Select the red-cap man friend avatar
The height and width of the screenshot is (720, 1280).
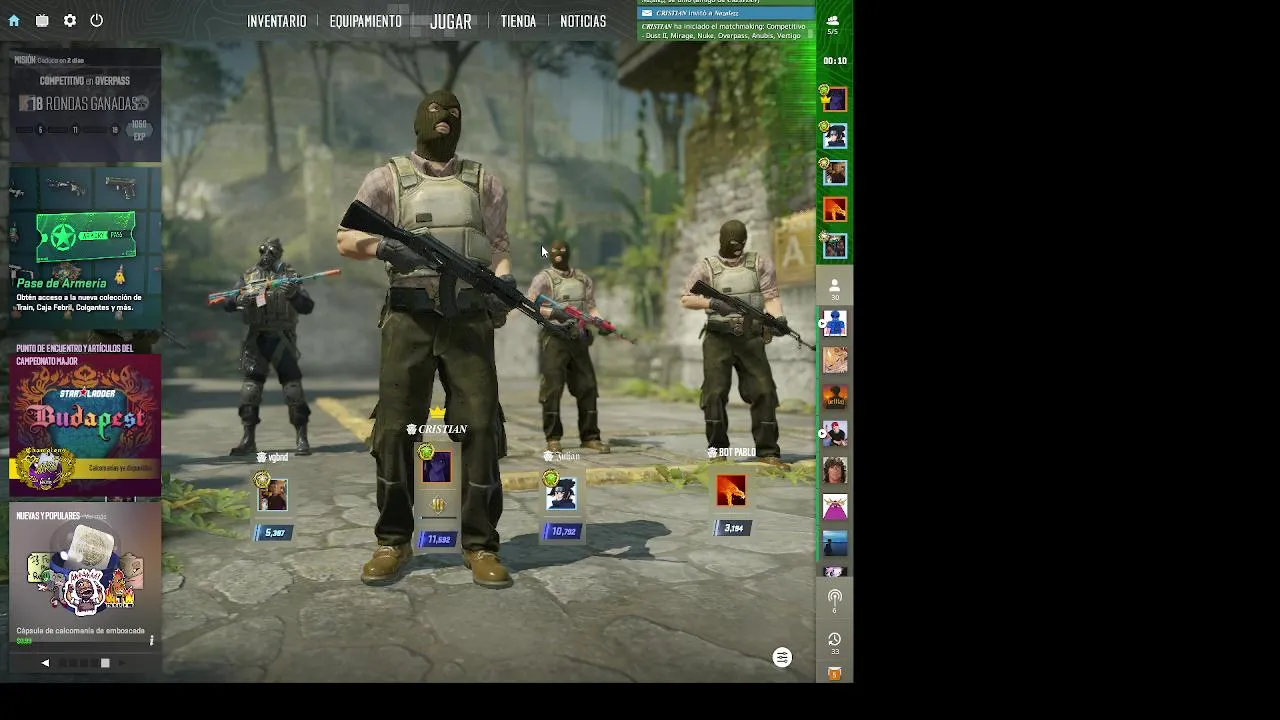tap(835, 434)
